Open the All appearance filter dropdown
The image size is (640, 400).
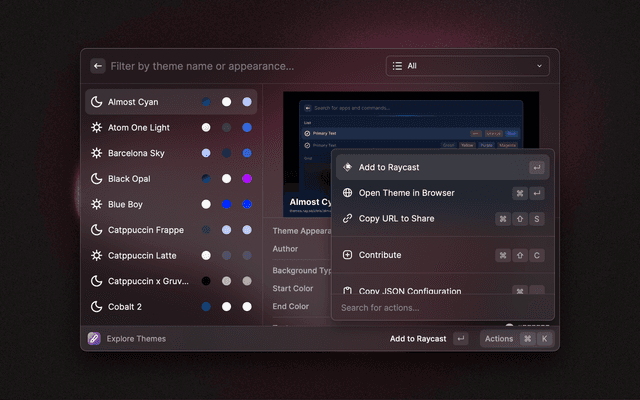[x=467, y=66]
